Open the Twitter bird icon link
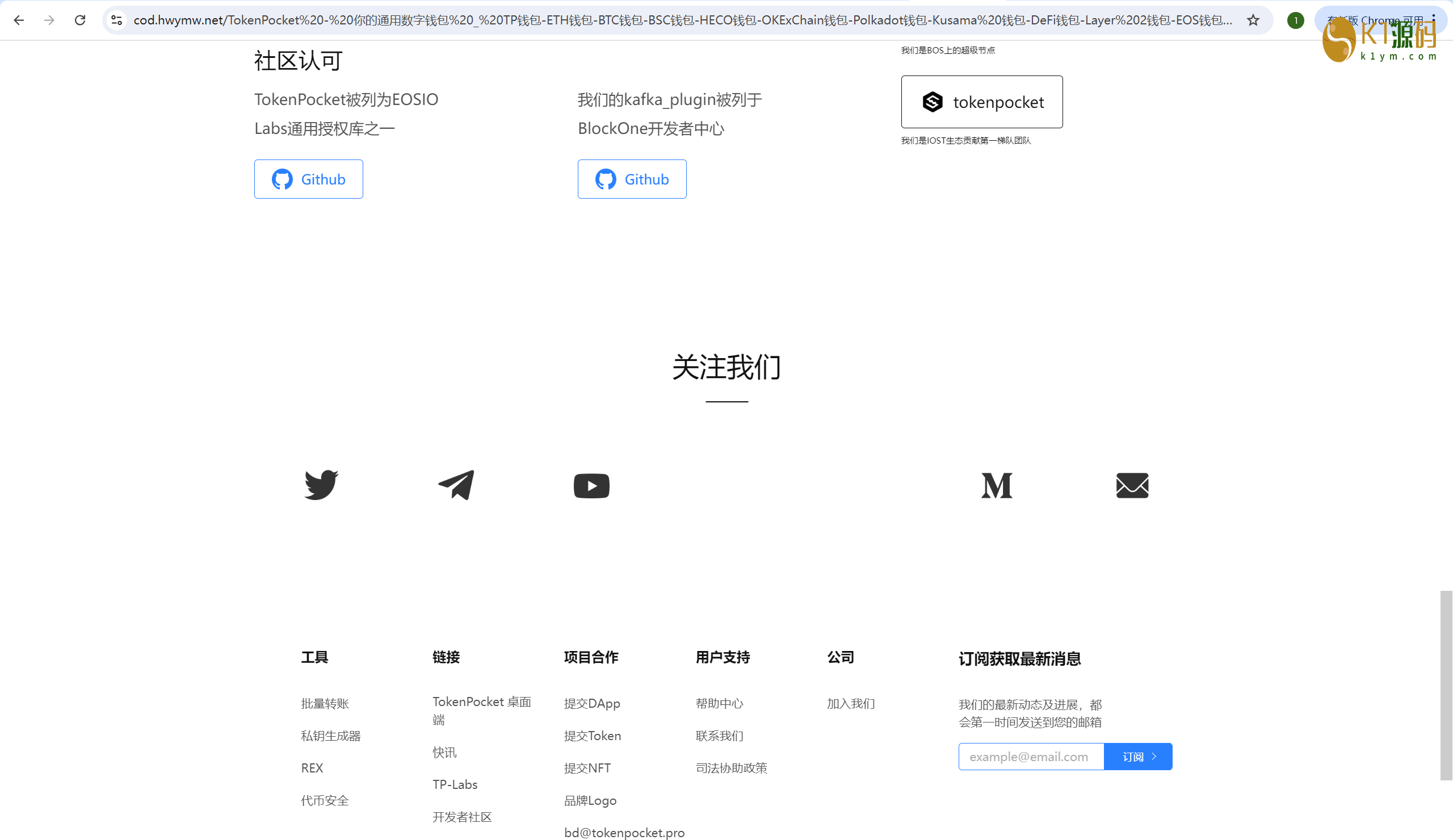The height and width of the screenshot is (840, 1453). [x=321, y=485]
